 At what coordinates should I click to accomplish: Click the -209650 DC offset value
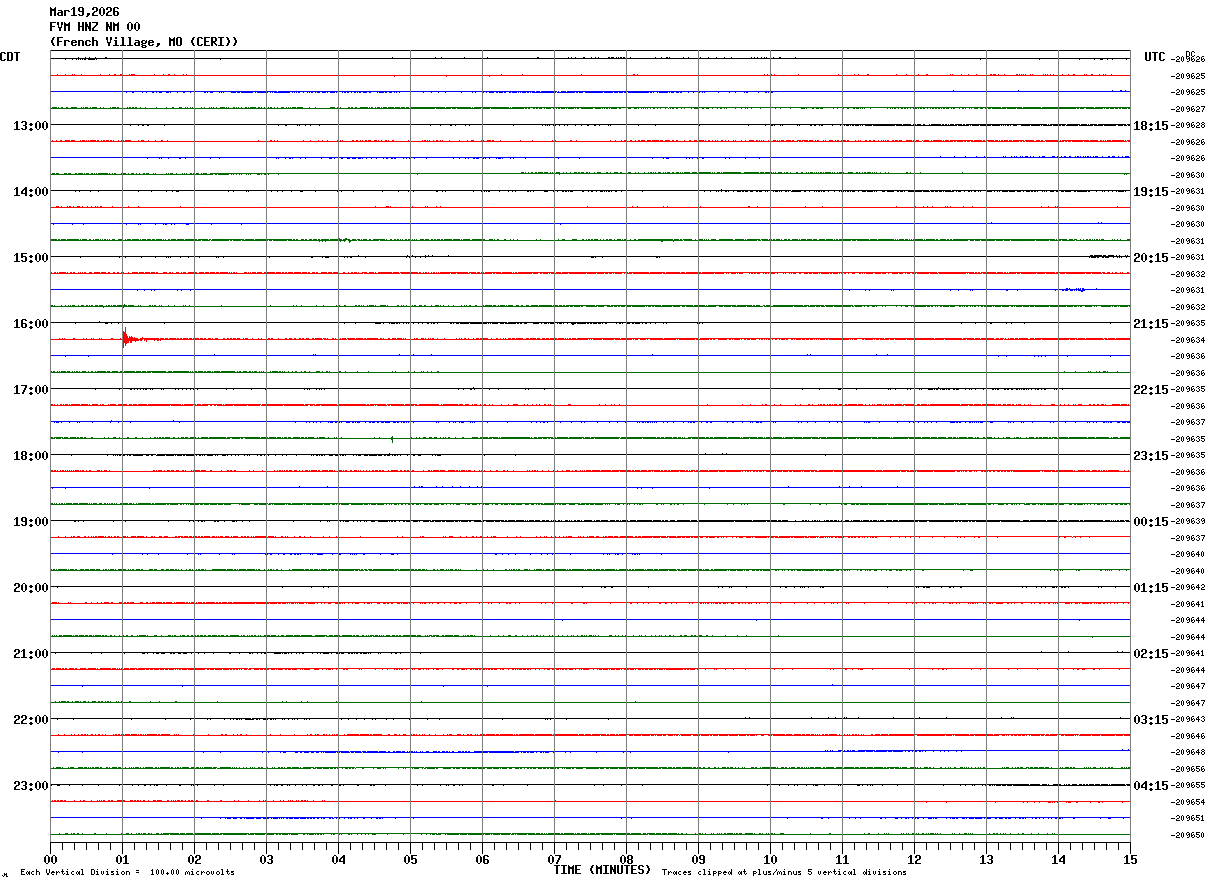(1189, 835)
